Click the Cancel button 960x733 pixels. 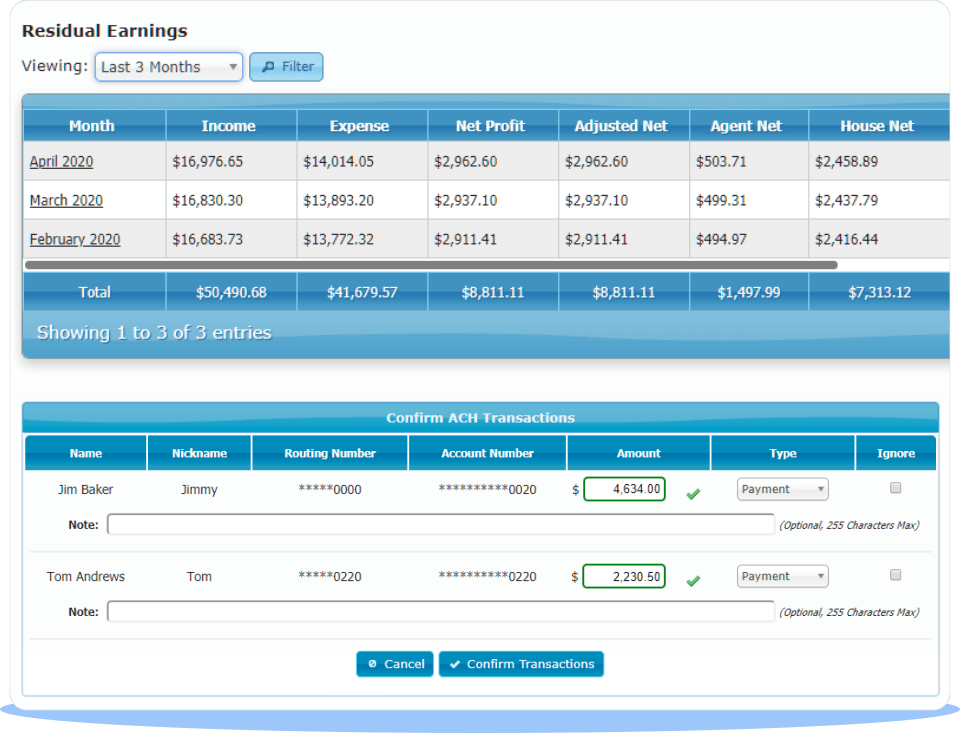tap(395, 664)
